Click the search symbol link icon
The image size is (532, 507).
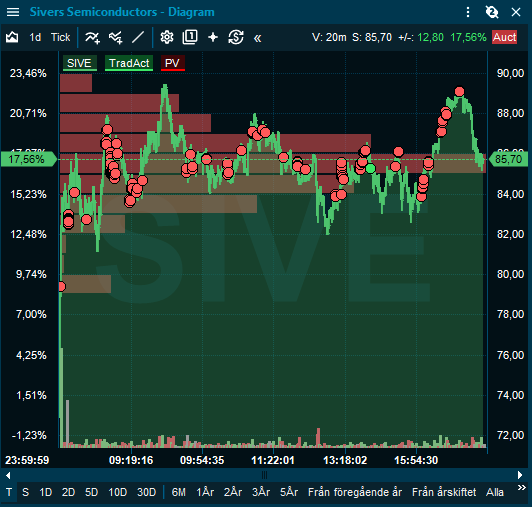coord(492,12)
